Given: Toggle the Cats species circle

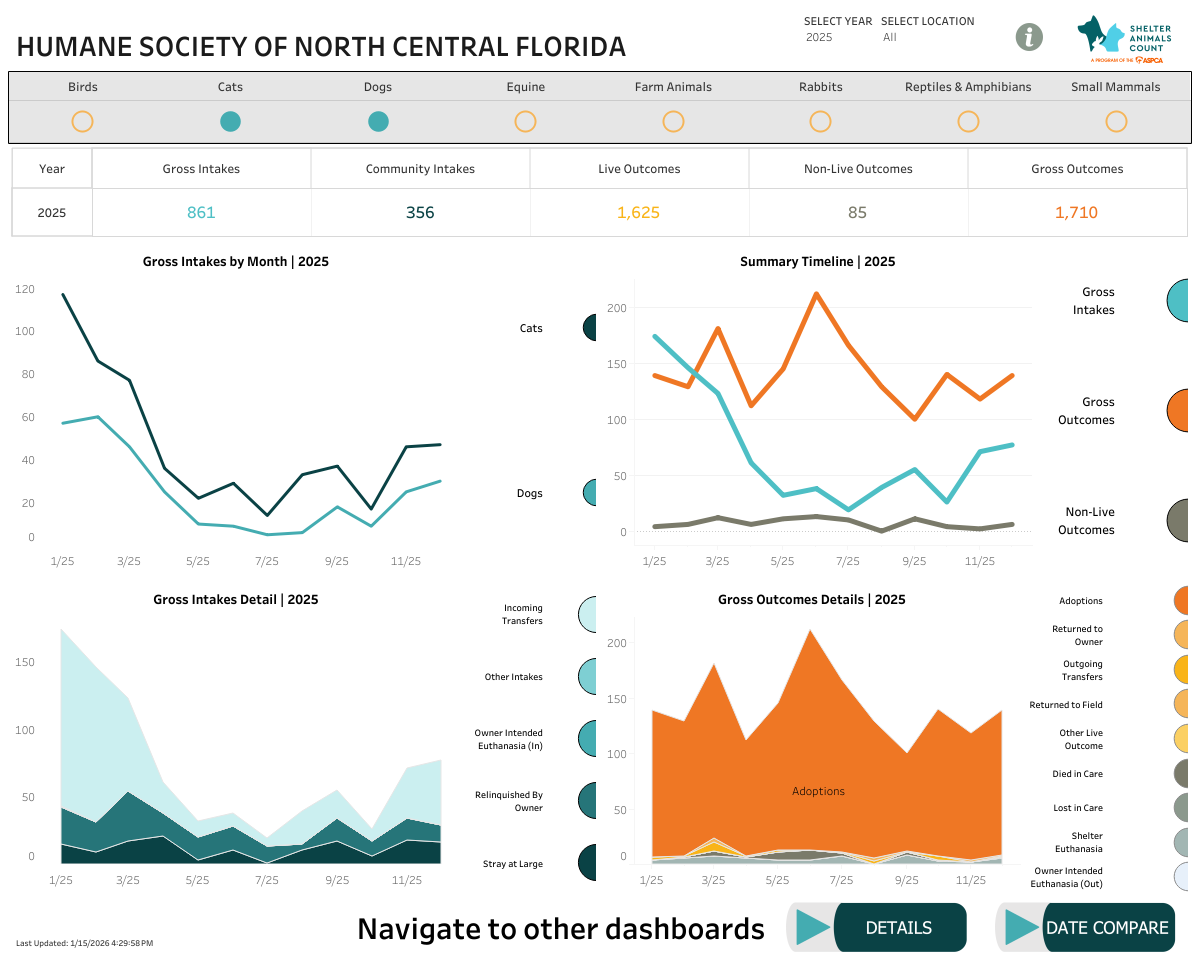Looking at the screenshot, I should click(230, 122).
